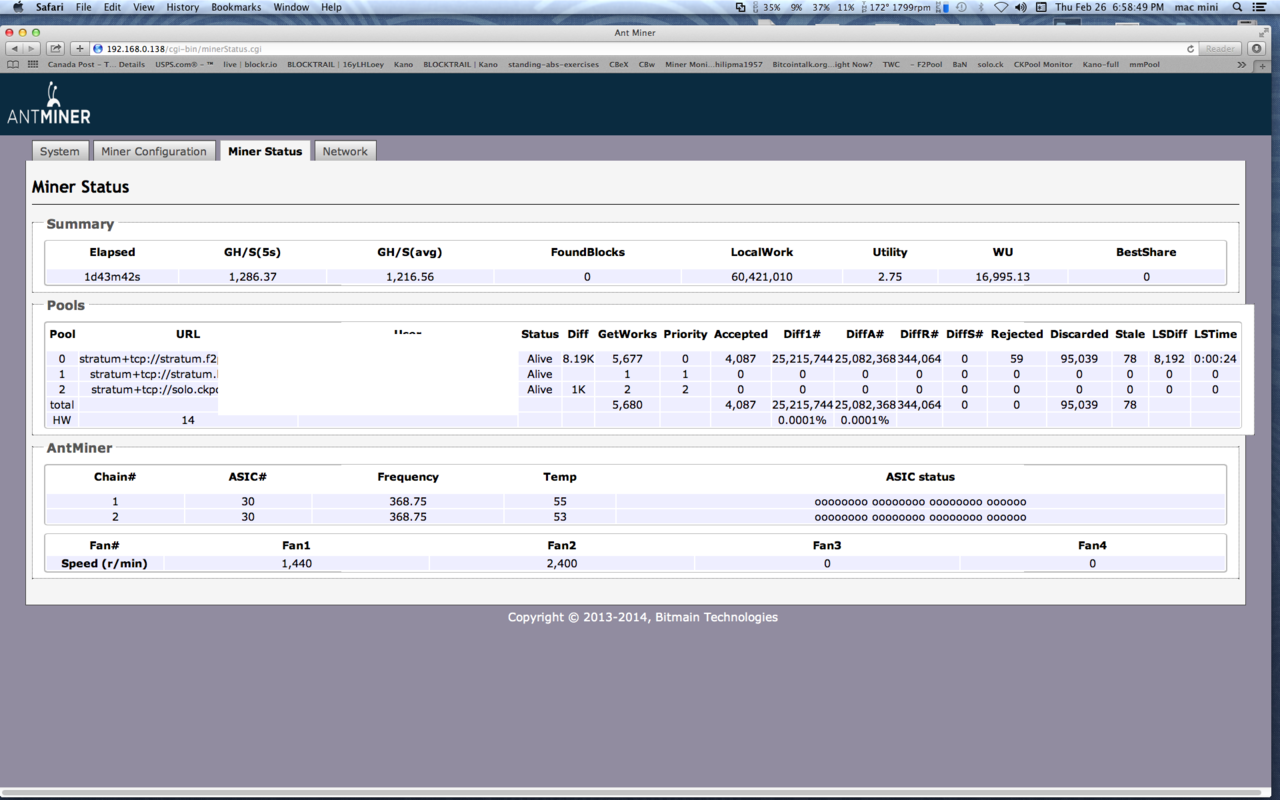
Task: Open the View menu
Action: (144, 7)
